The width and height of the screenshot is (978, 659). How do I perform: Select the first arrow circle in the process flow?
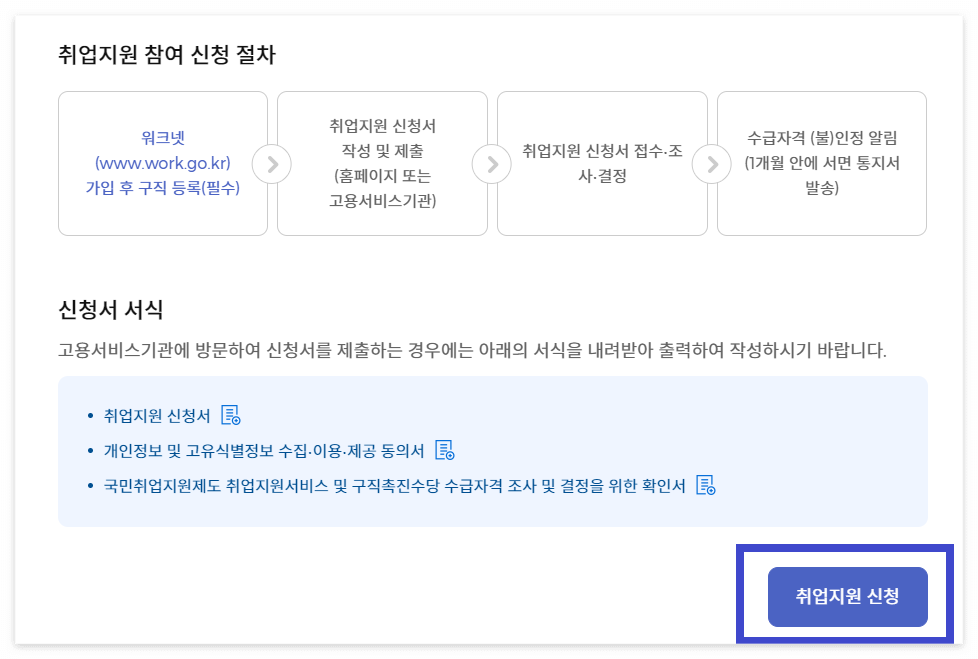[271, 163]
